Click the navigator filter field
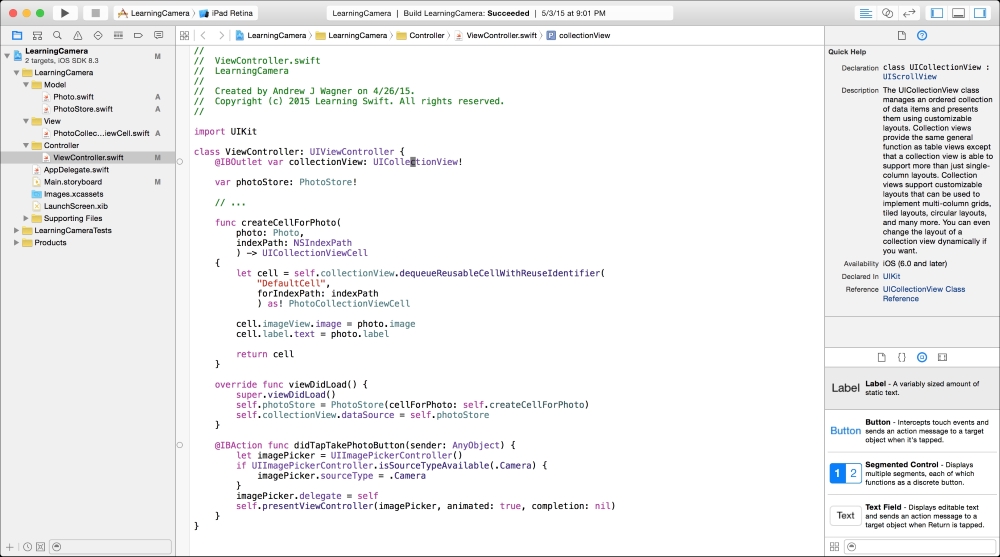Image resolution: width=1000 pixels, height=557 pixels. (x=111, y=547)
